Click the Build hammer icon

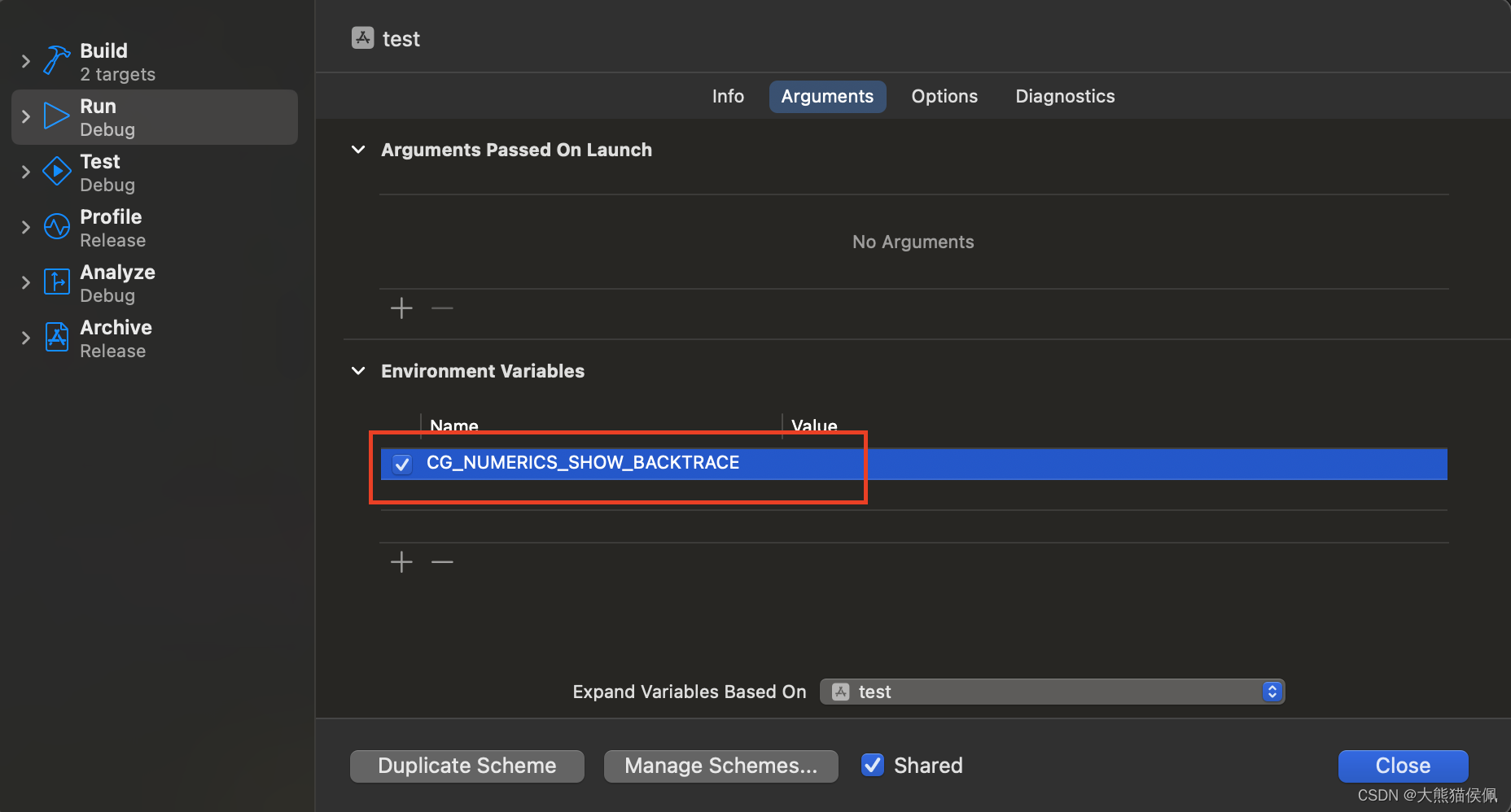tap(56, 60)
